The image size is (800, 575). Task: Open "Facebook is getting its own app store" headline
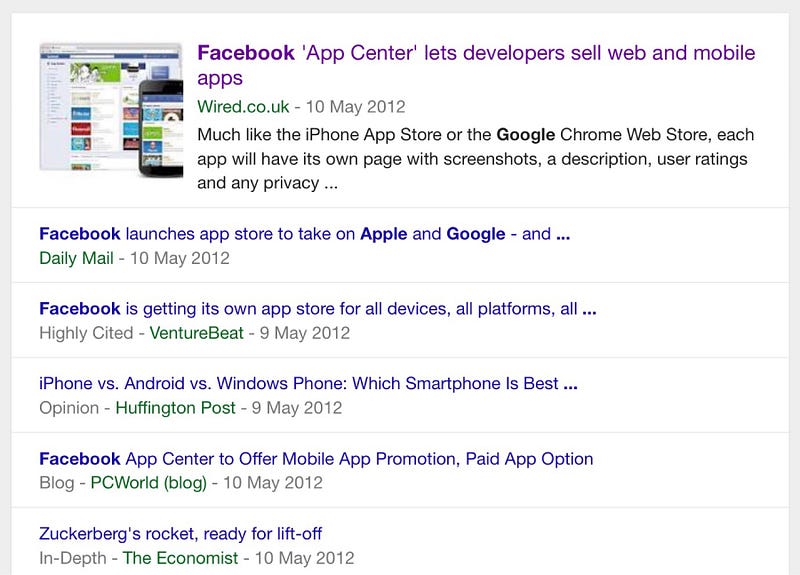point(318,309)
